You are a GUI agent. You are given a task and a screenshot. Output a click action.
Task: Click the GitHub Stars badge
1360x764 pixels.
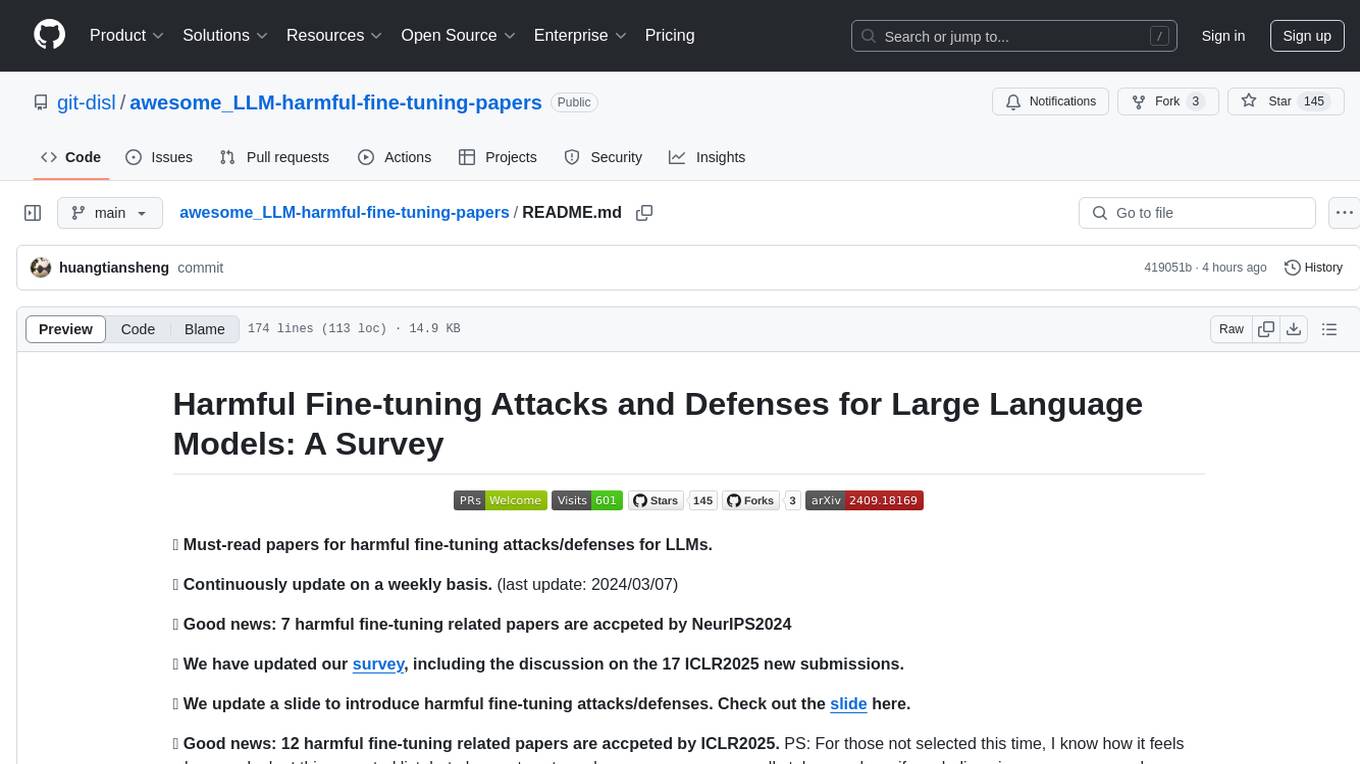pyautogui.click(x=656, y=500)
